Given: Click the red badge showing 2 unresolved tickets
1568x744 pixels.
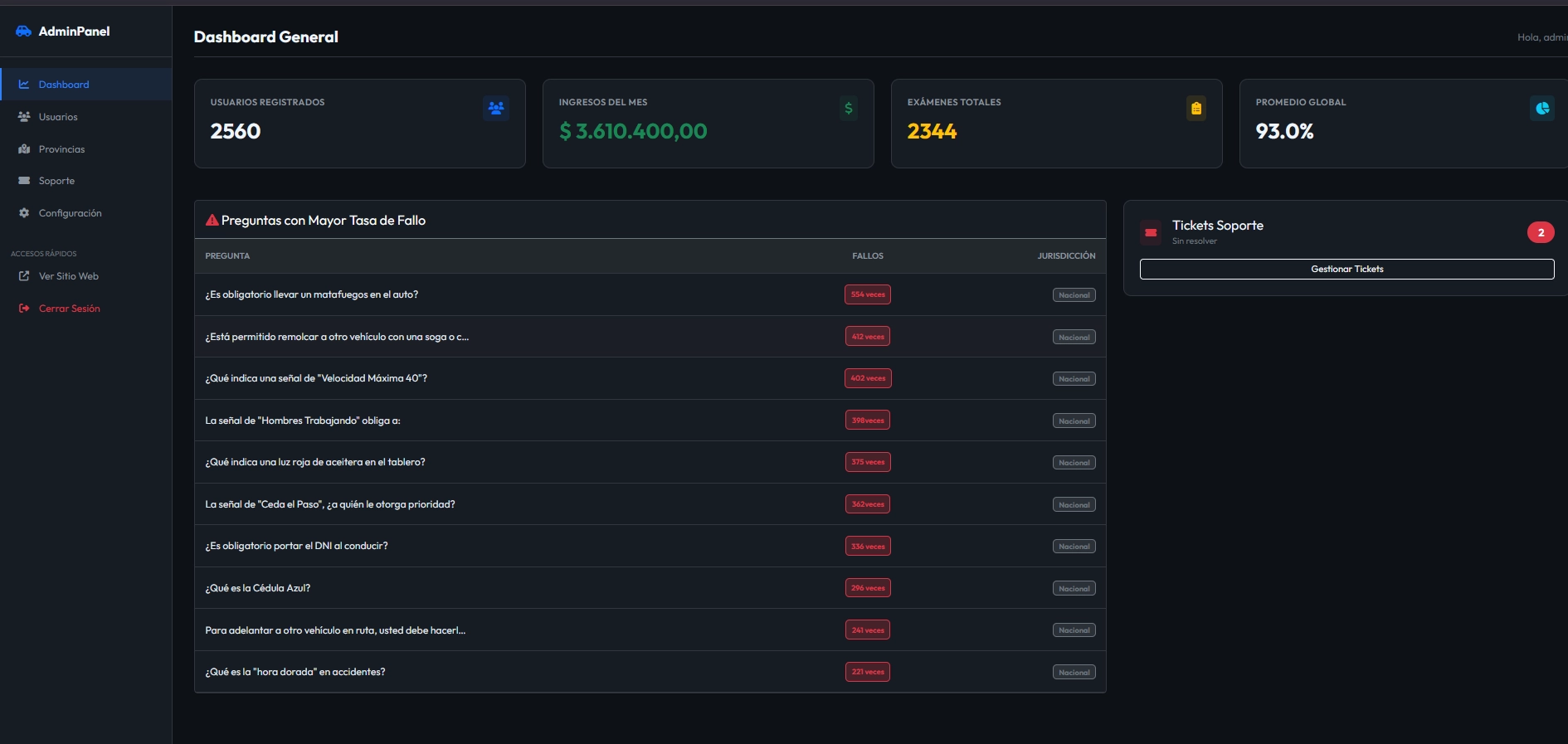Looking at the screenshot, I should click(1541, 232).
